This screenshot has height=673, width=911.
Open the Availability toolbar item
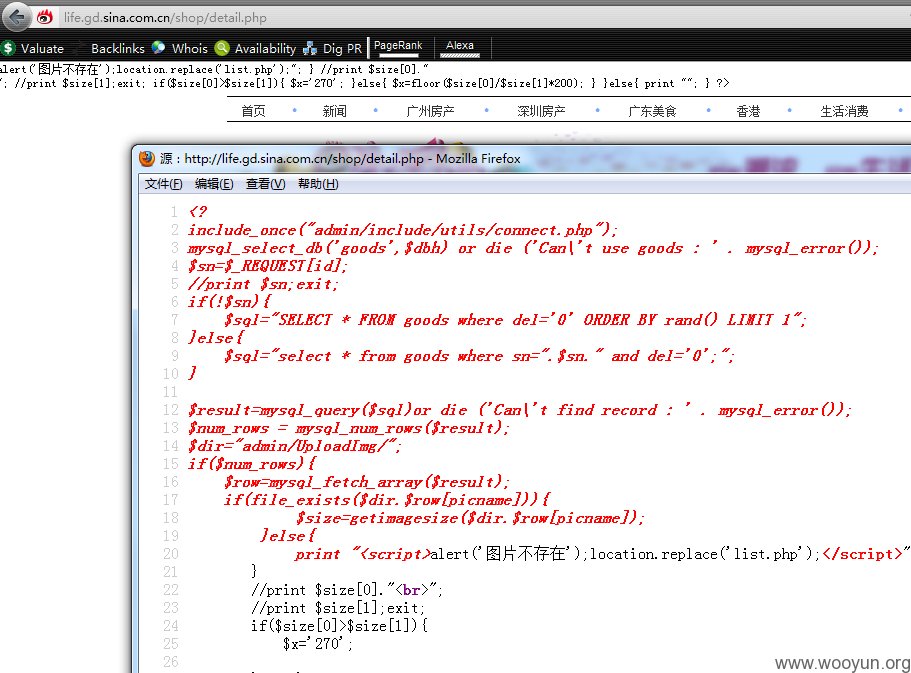pos(265,49)
